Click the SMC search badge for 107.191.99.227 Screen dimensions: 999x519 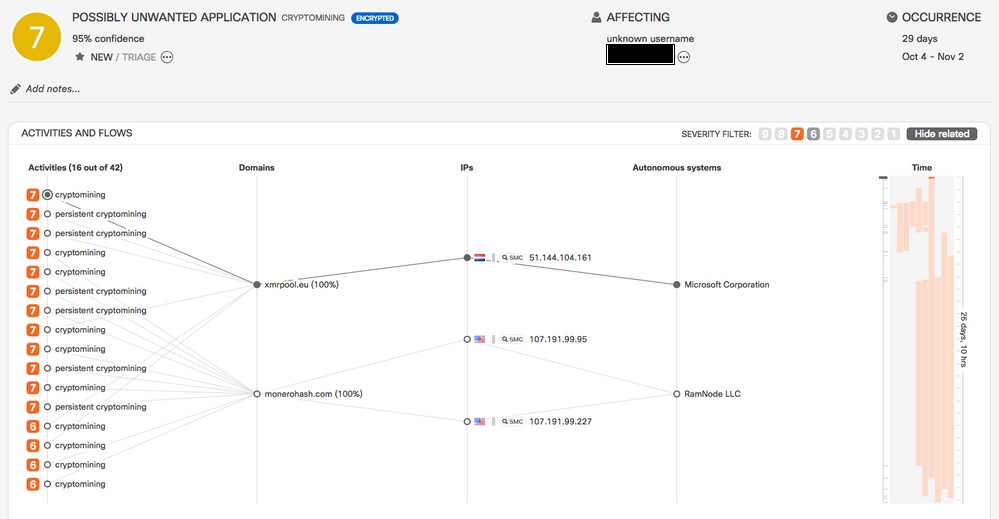[512, 422]
